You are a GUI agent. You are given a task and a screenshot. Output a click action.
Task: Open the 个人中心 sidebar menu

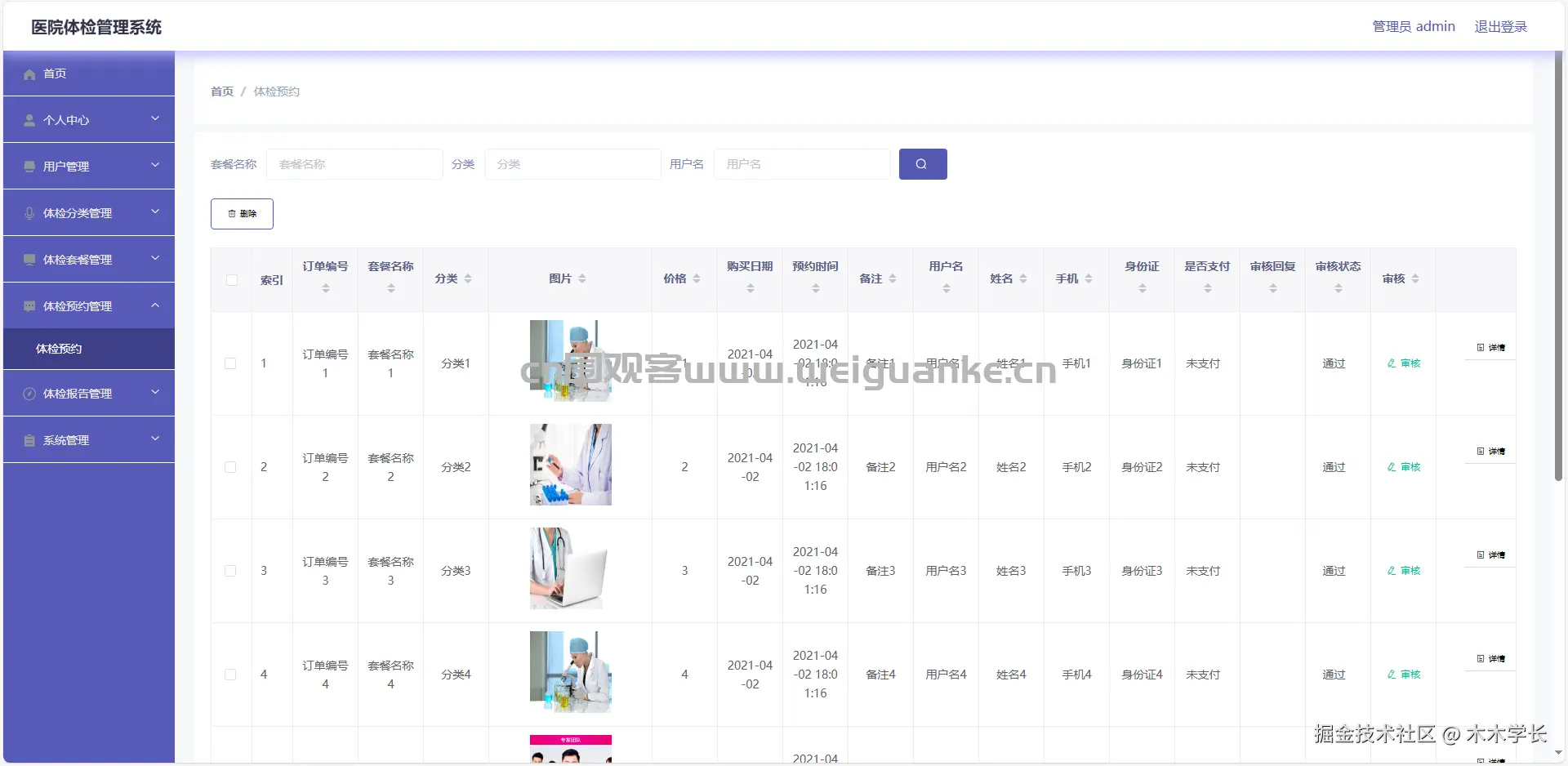point(89,120)
